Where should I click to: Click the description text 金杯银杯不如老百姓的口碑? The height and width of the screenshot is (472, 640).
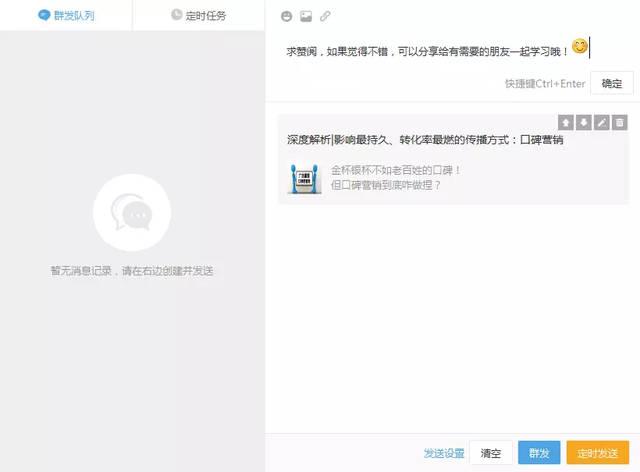[x=396, y=170]
